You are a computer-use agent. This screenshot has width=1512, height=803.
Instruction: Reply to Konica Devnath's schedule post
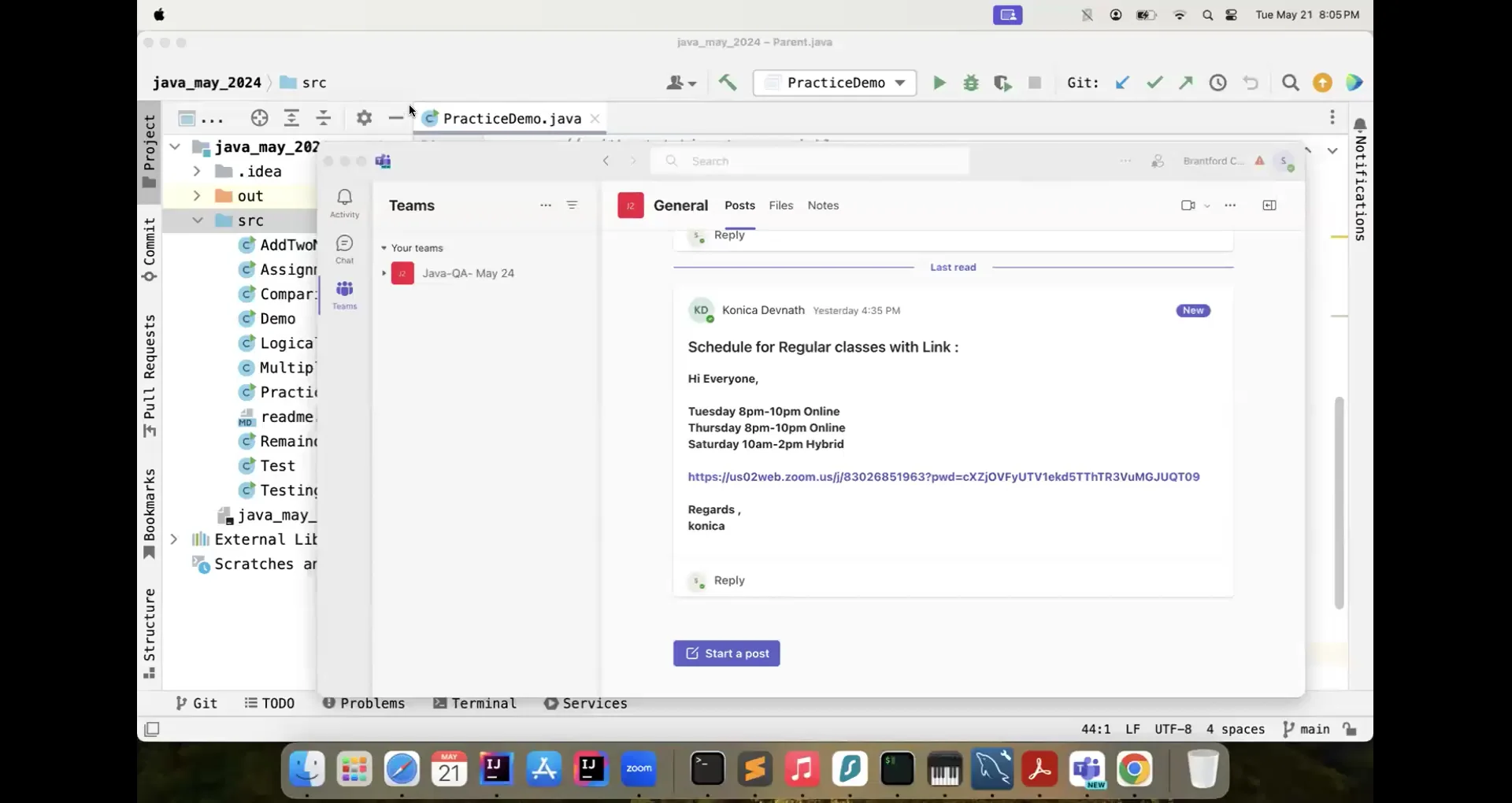click(x=728, y=580)
